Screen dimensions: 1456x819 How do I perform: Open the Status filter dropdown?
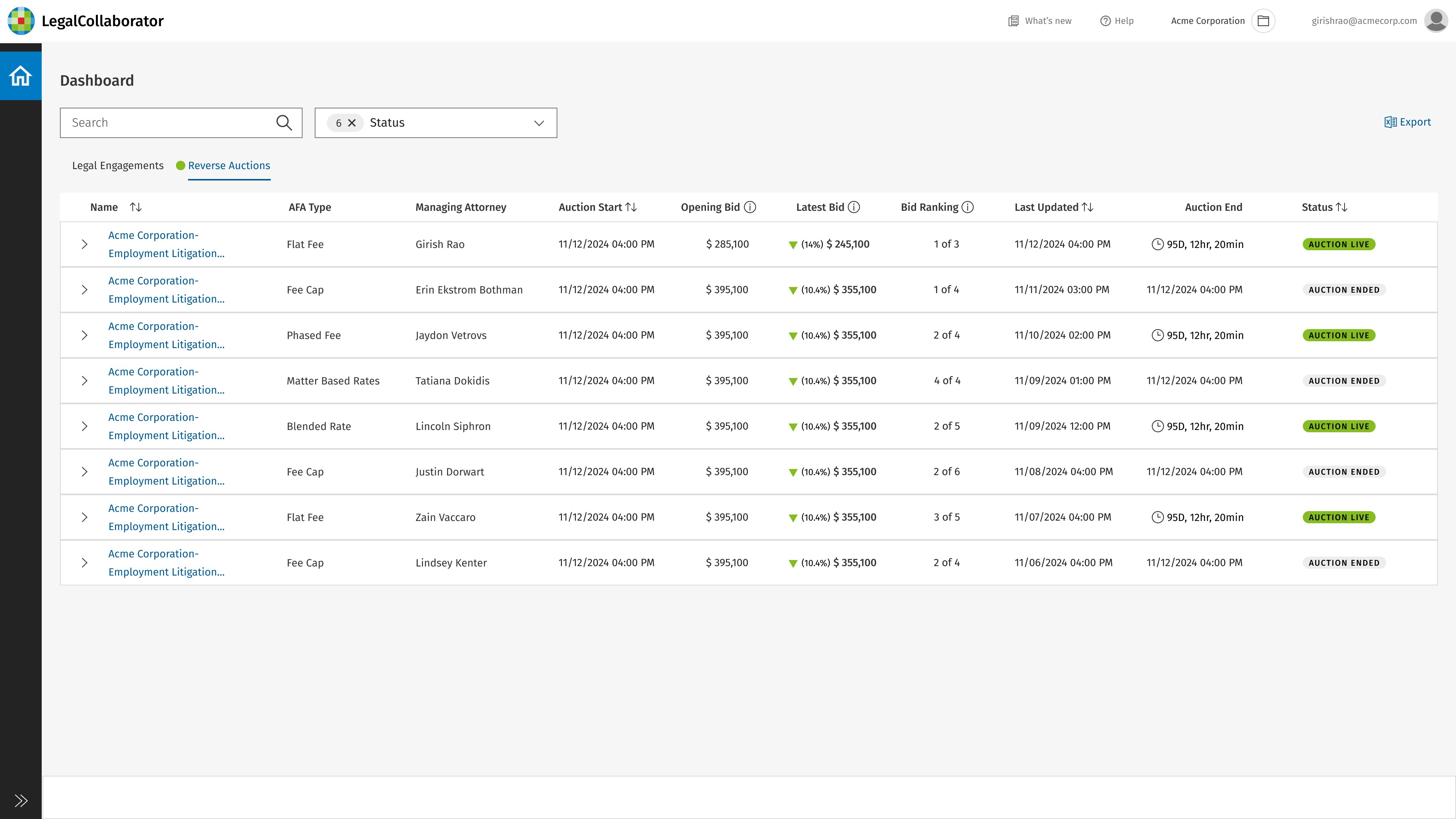(539, 122)
